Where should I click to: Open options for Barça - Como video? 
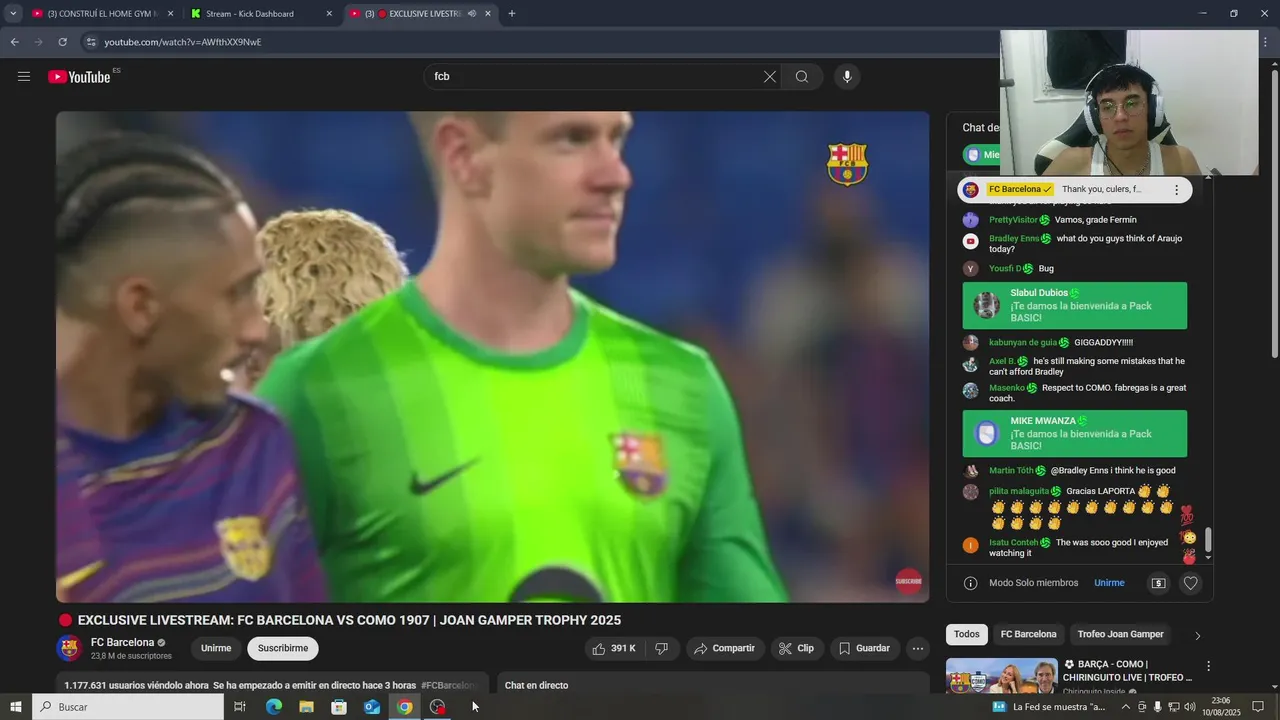(1208, 666)
